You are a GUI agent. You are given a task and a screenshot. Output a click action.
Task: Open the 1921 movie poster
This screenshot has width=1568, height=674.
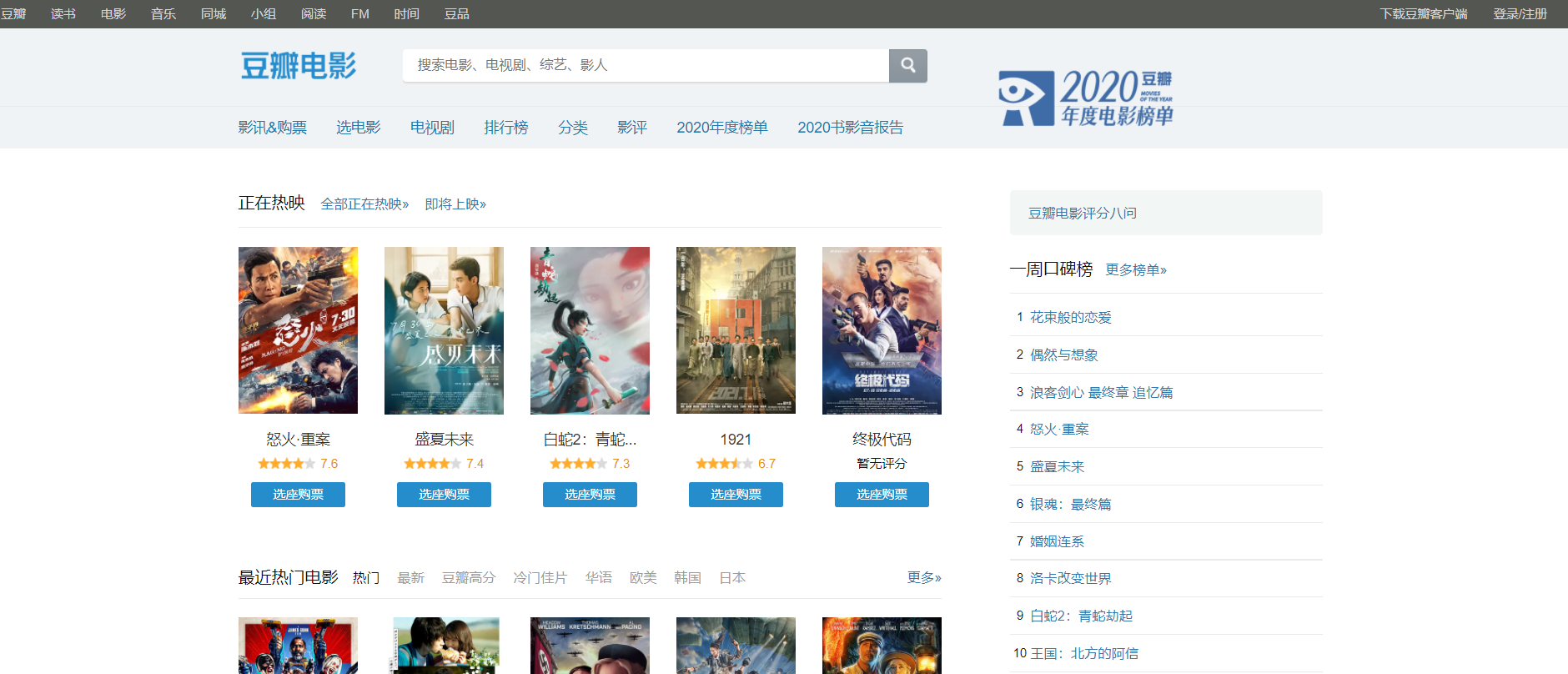pyautogui.click(x=736, y=330)
